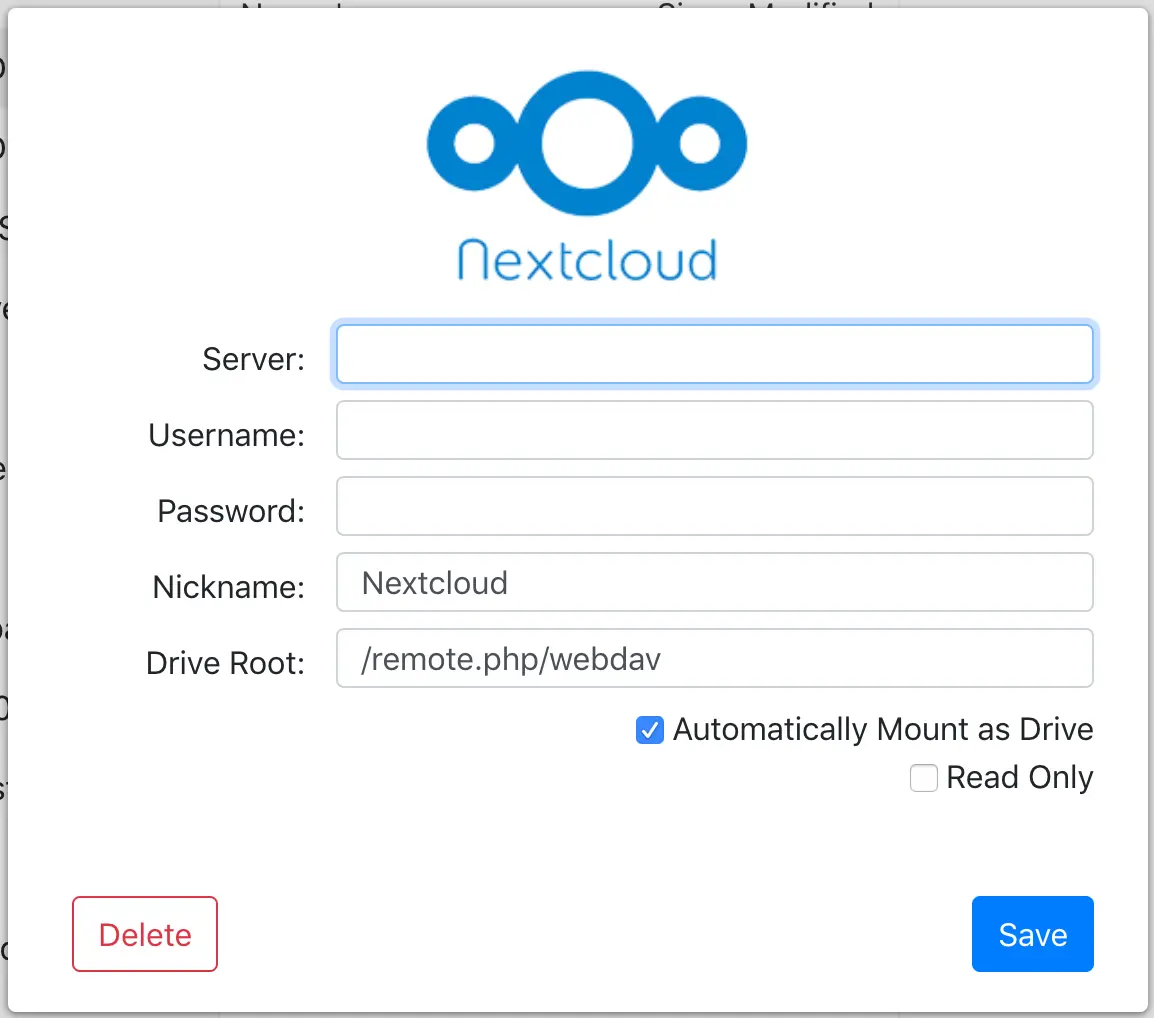Image resolution: width=1154 pixels, height=1018 pixels.
Task: Click the Nickname field showing Nextcloud
Action: [x=713, y=582]
